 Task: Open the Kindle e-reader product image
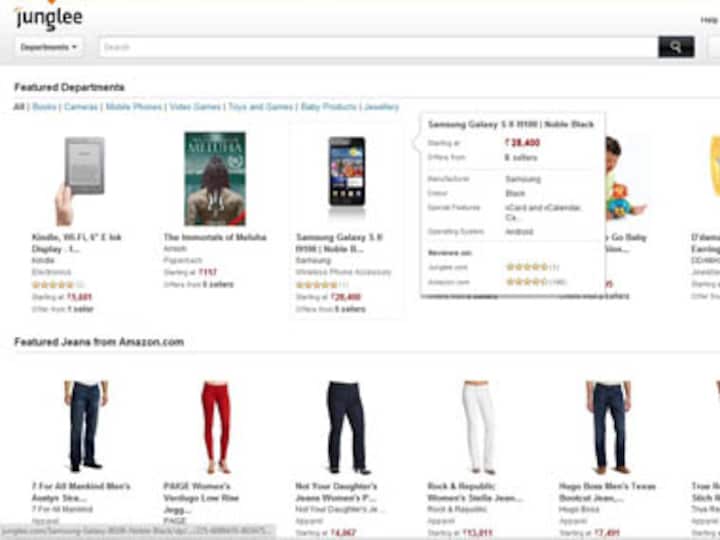coord(81,180)
